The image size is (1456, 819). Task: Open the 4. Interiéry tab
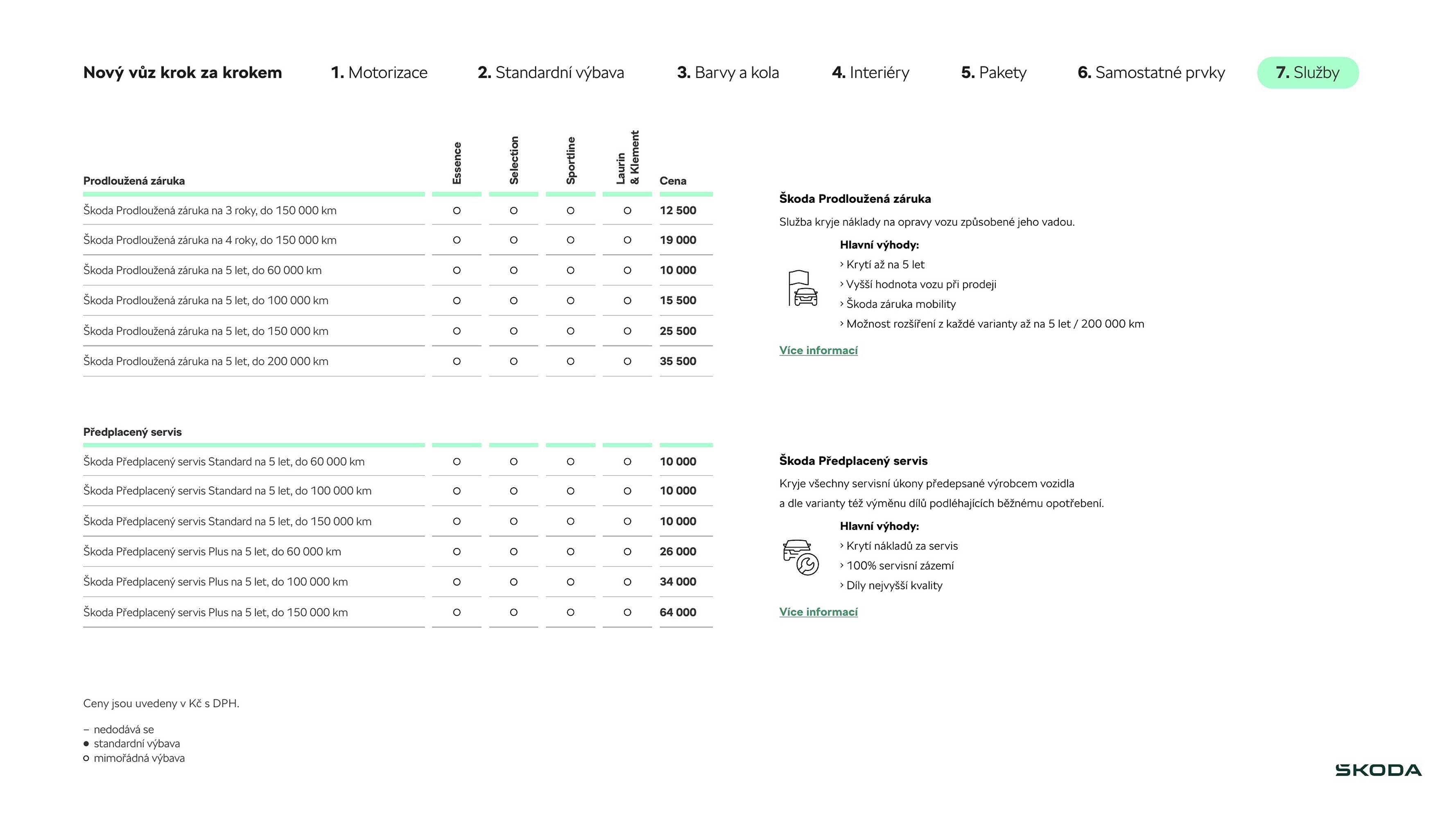pos(870,72)
